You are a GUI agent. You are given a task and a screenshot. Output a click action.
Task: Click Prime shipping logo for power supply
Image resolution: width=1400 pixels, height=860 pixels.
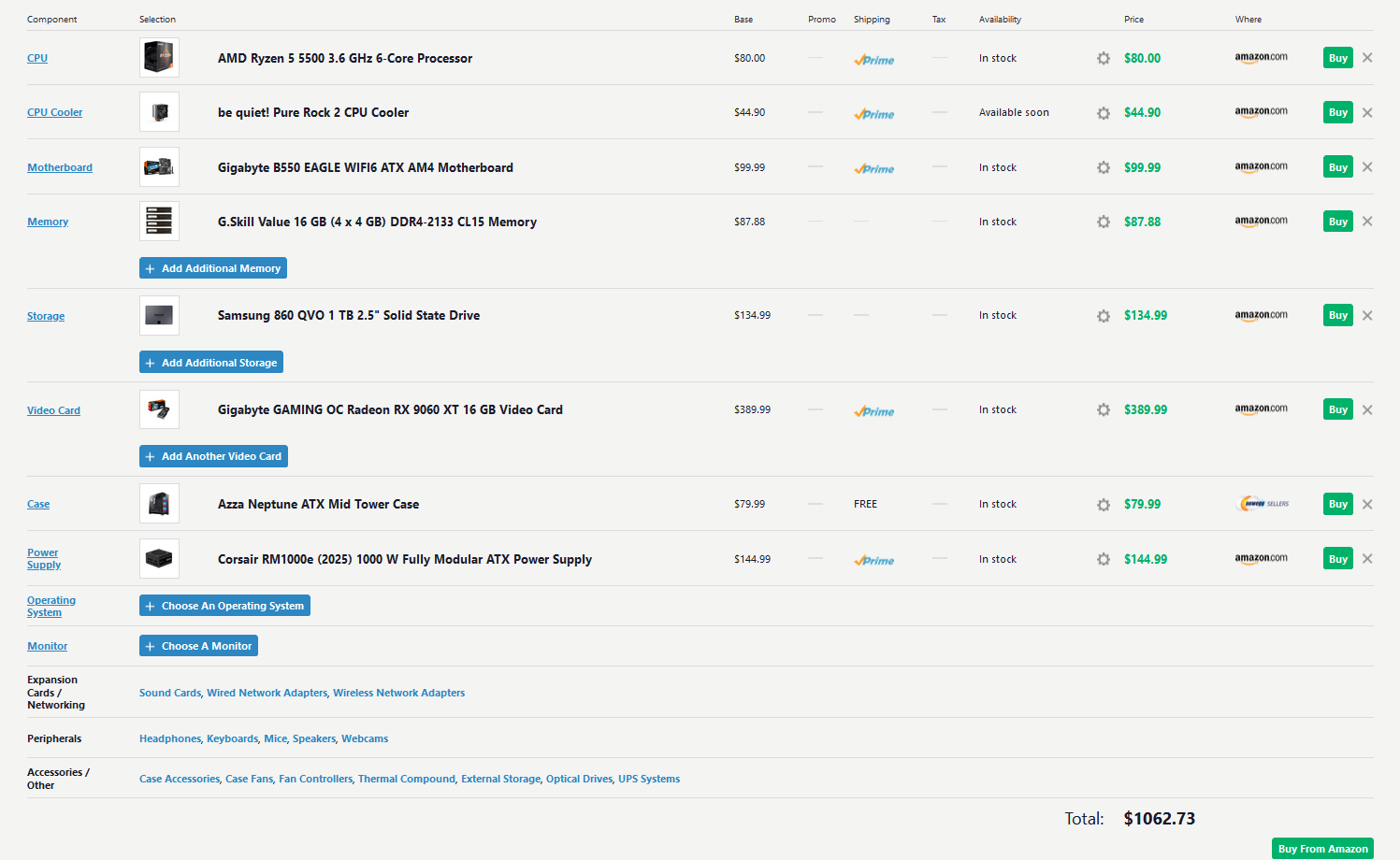(874, 561)
